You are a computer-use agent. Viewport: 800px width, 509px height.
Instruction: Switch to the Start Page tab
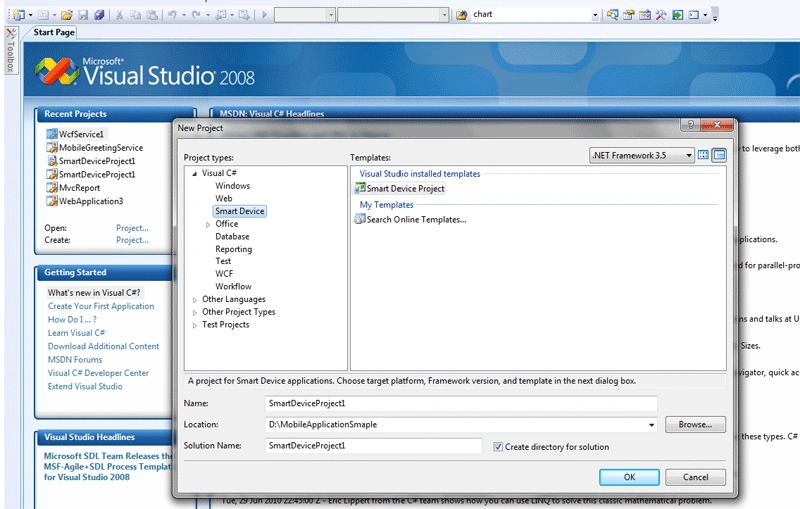[54, 32]
